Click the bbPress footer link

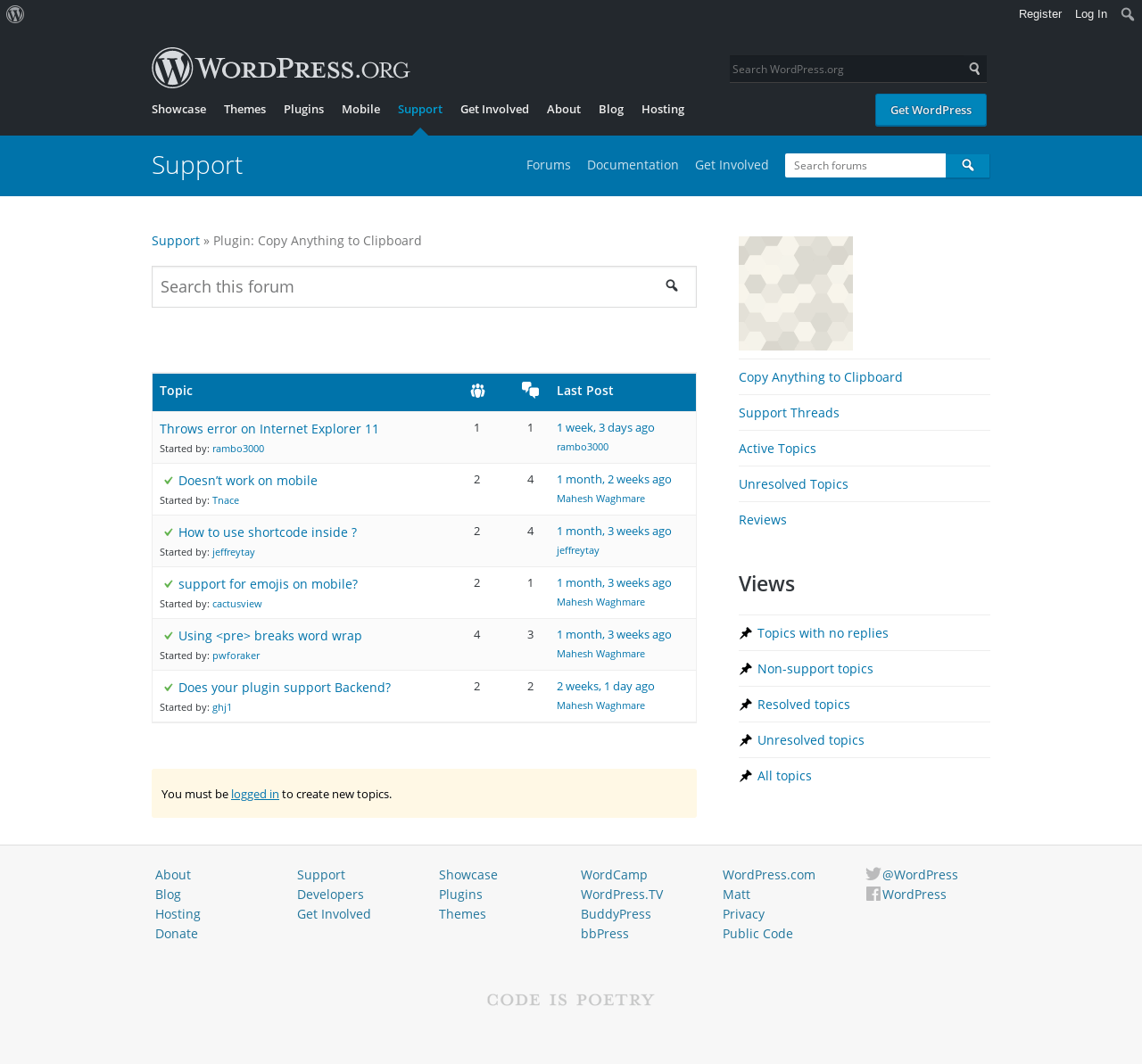click(x=605, y=934)
